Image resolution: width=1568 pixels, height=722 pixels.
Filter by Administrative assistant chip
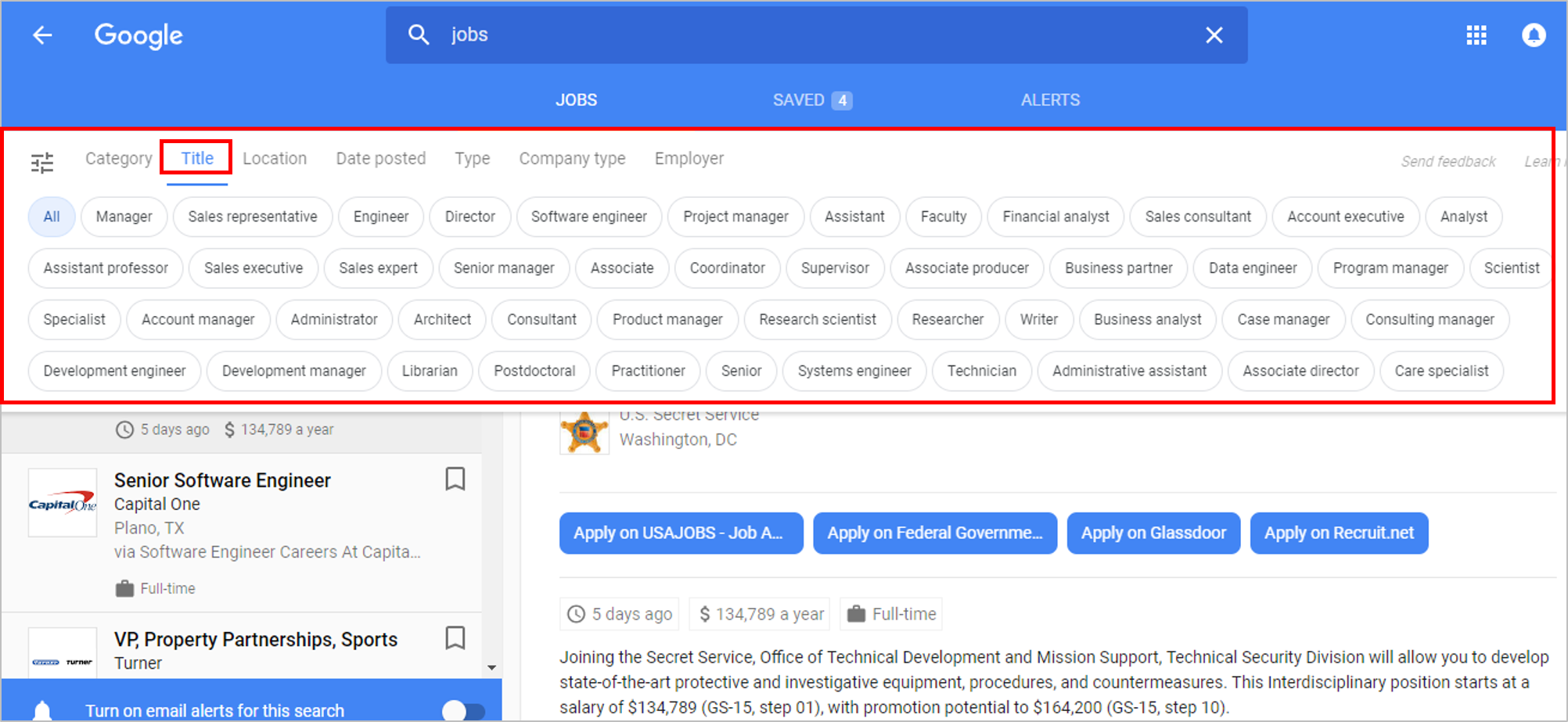tap(1129, 372)
